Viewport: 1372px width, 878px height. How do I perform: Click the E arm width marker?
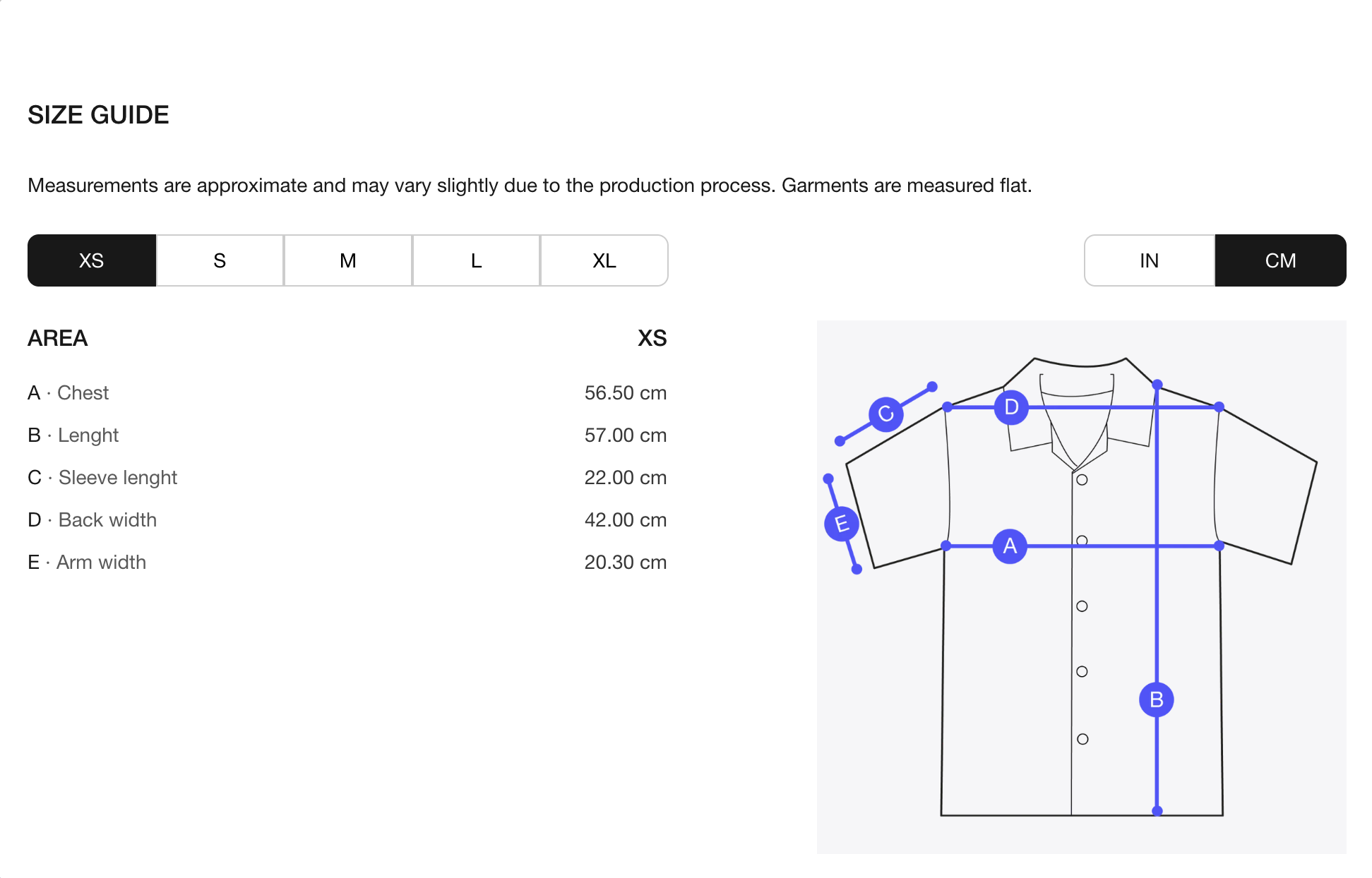coord(841,524)
